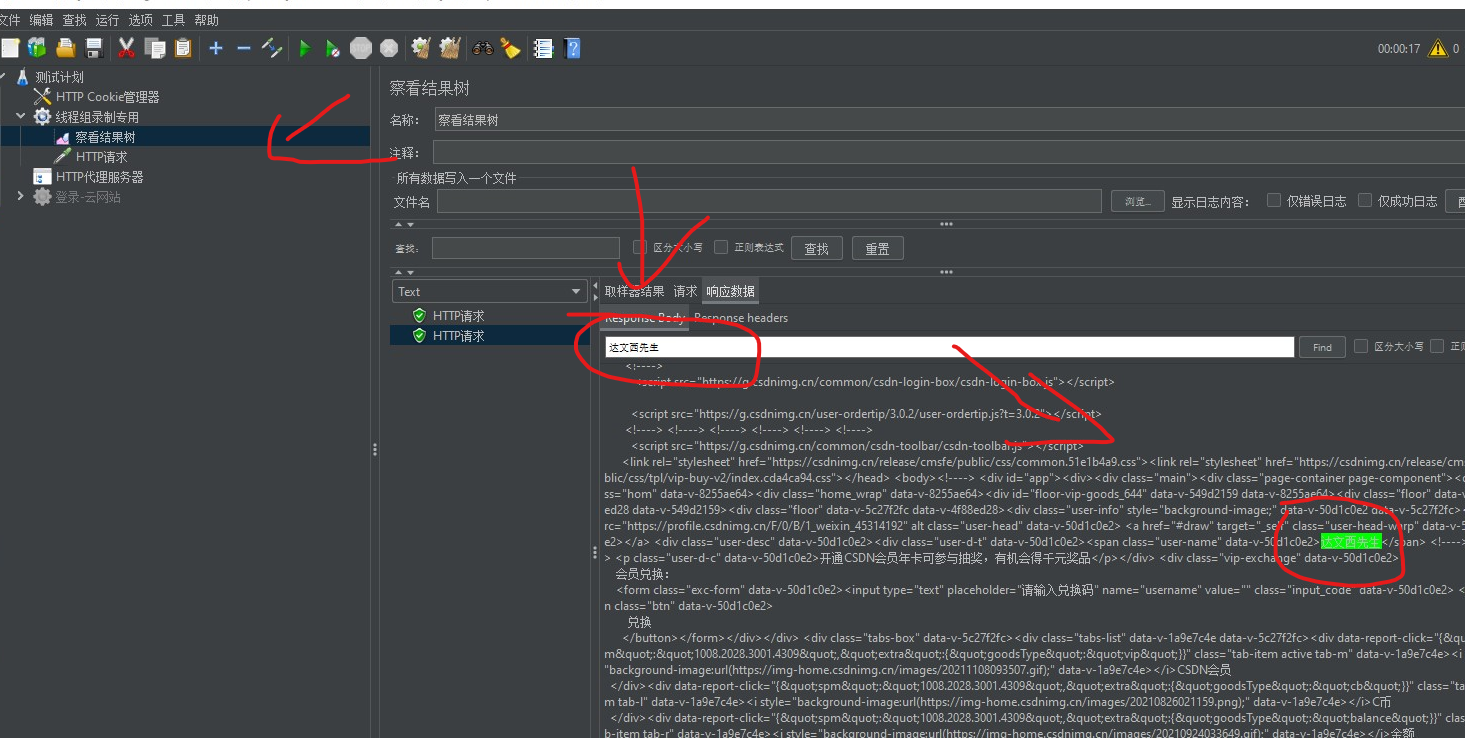Open search with the binoculars icon

[483, 47]
